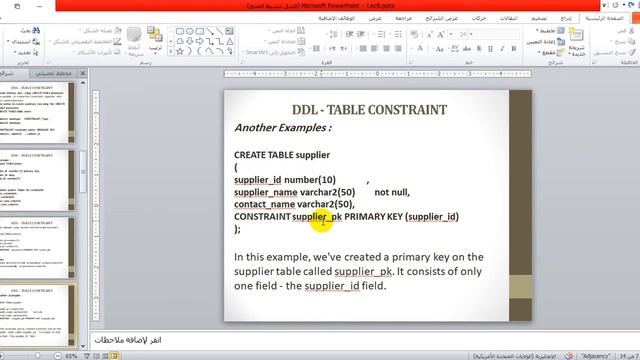Image resolution: width=640 pixels, height=360 pixels.
Task: Click Find (بحث) binoculars button
Action: [30, 31]
